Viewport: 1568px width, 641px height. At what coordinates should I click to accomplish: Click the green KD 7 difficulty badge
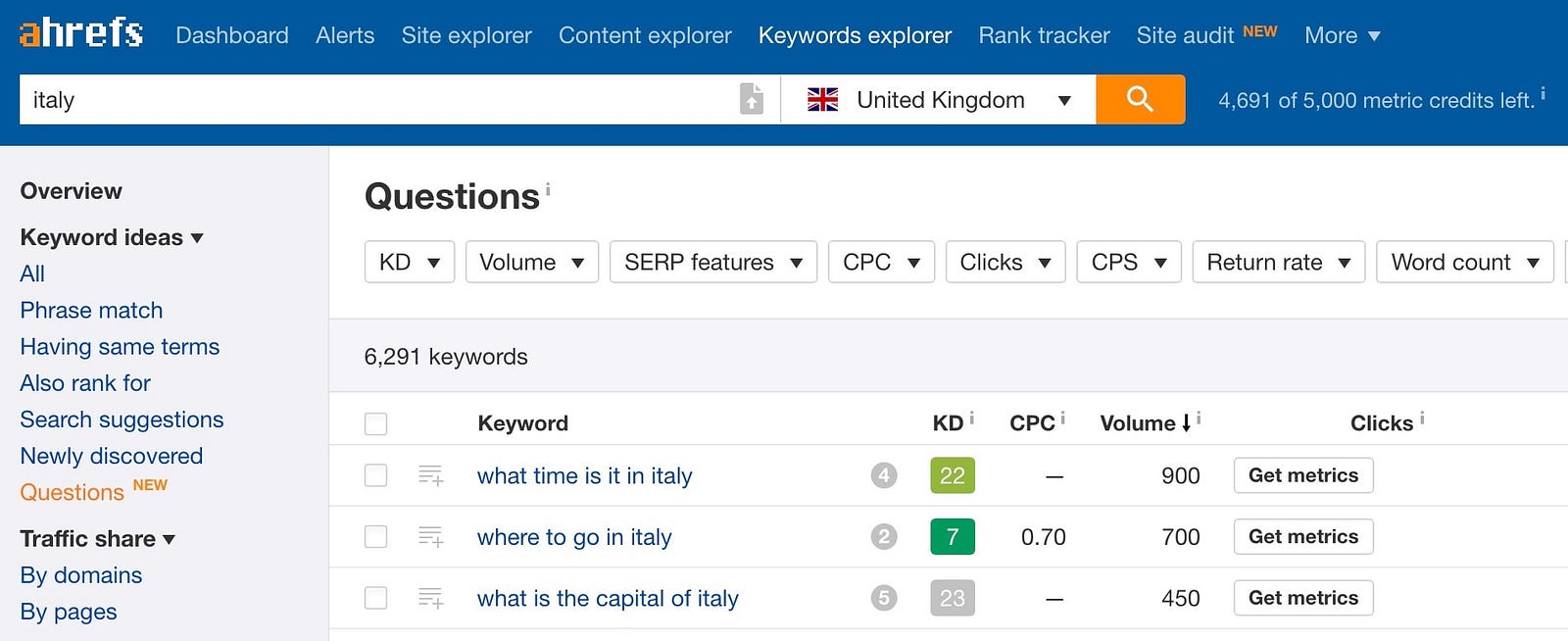click(x=952, y=536)
